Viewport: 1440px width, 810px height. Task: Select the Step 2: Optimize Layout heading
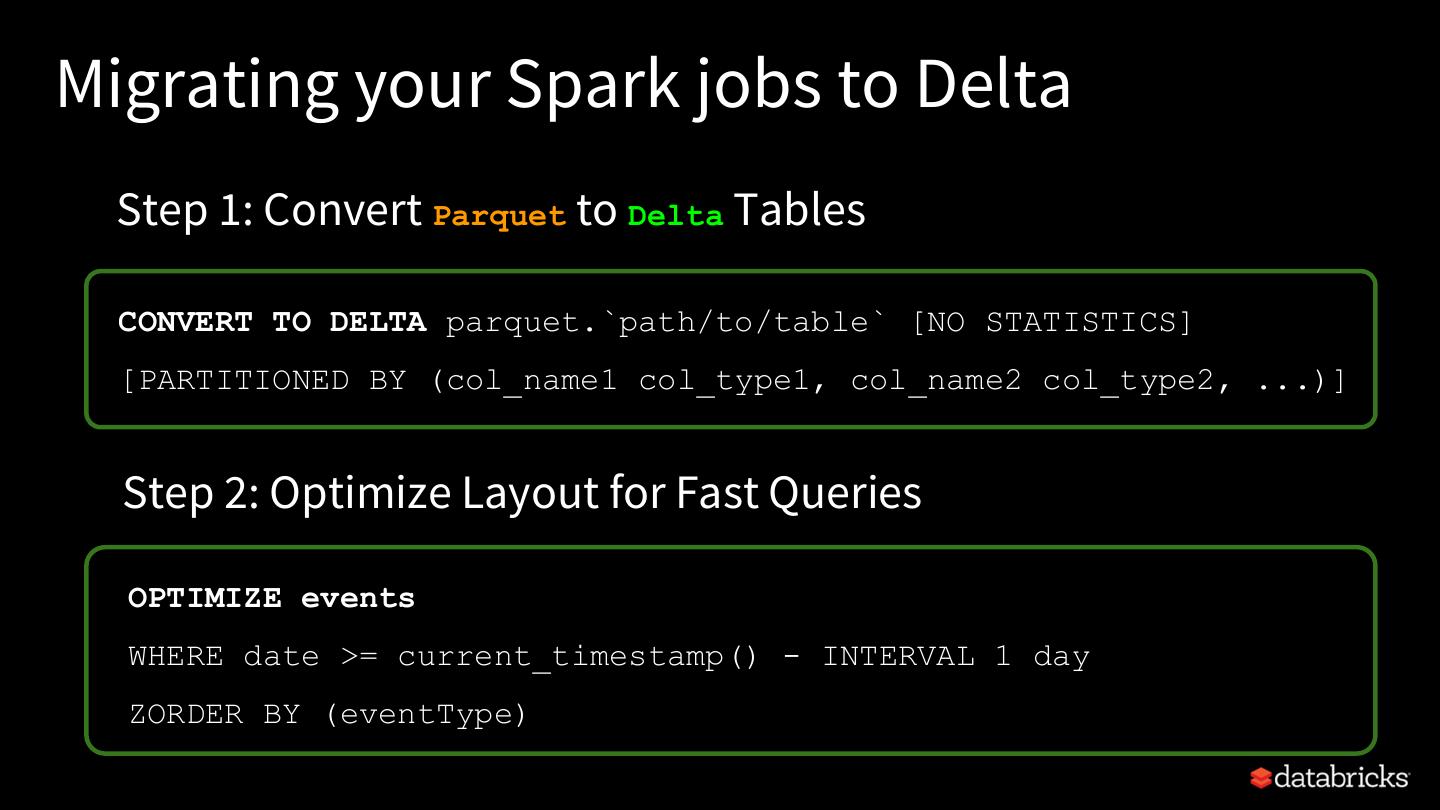[521, 492]
